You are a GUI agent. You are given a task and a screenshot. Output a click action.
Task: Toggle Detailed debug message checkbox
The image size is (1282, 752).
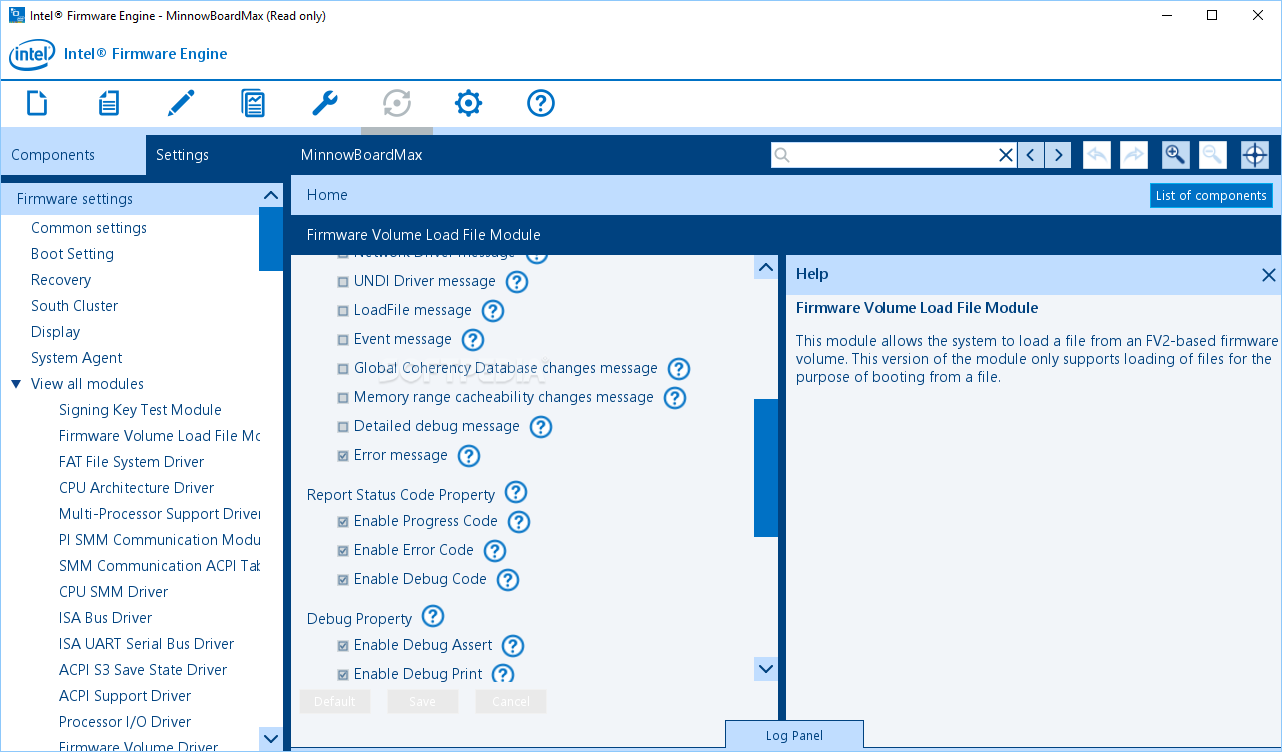tap(343, 428)
